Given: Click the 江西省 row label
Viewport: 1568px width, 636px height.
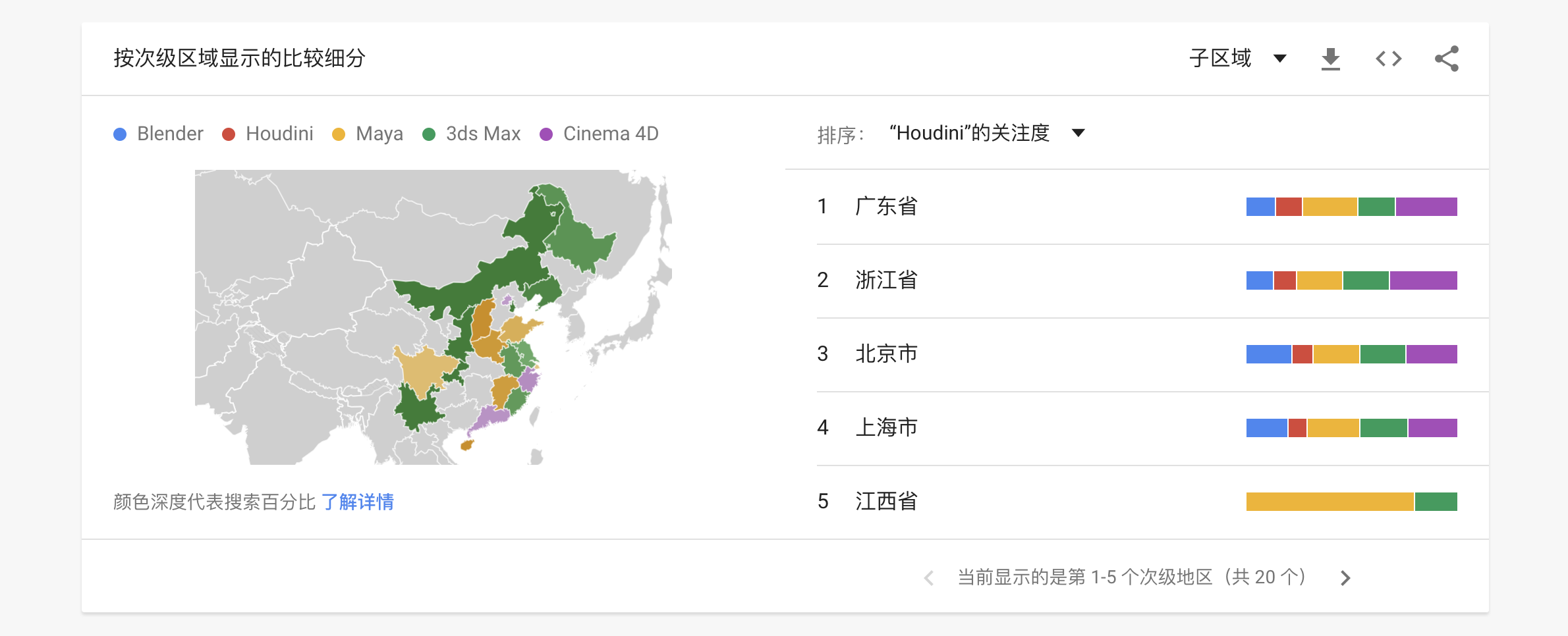Looking at the screenshot, I should coord(886,501).
